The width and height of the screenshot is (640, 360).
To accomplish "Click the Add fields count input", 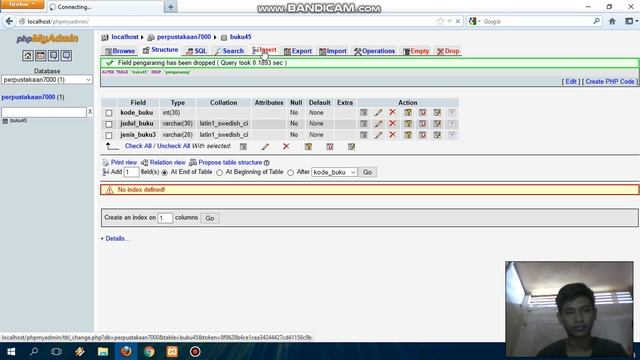I will (131, 172).
